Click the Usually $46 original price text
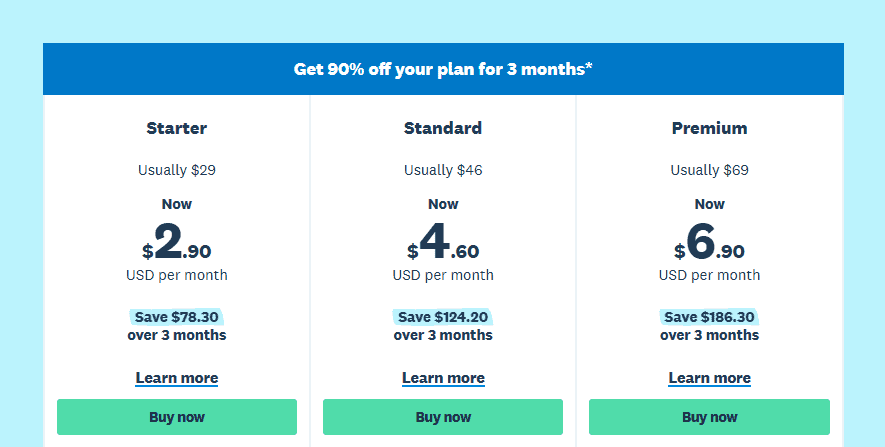This screenshot has width=885, height=447. tap(443, 170)
